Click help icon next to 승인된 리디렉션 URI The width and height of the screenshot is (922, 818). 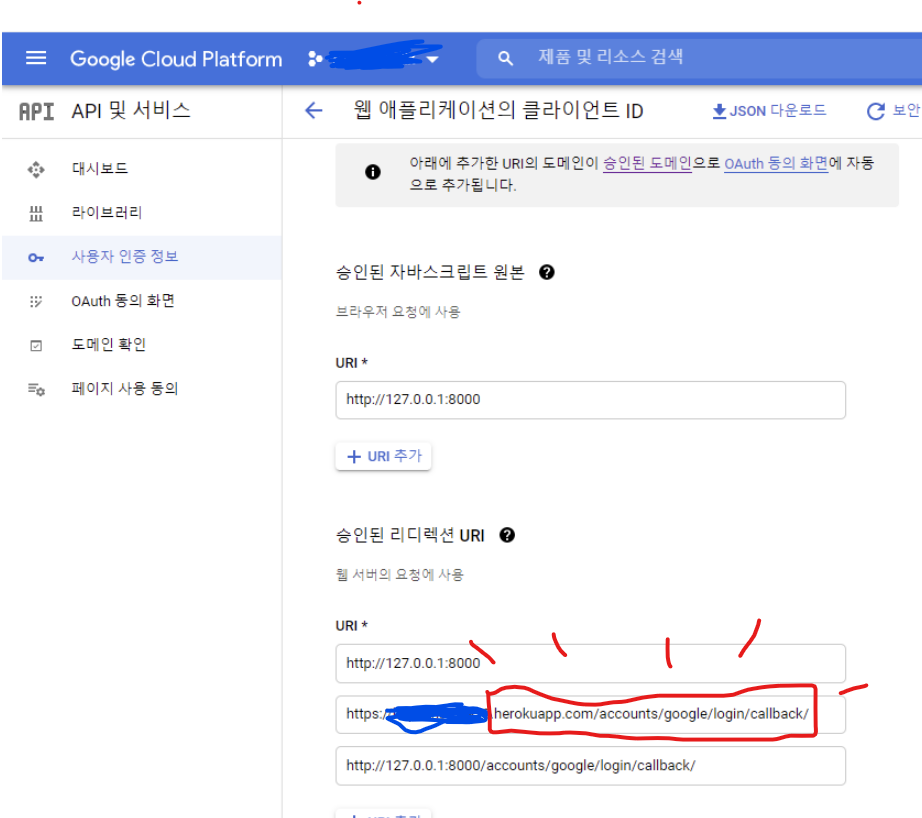pyautogui.click(x=507, y=535)
